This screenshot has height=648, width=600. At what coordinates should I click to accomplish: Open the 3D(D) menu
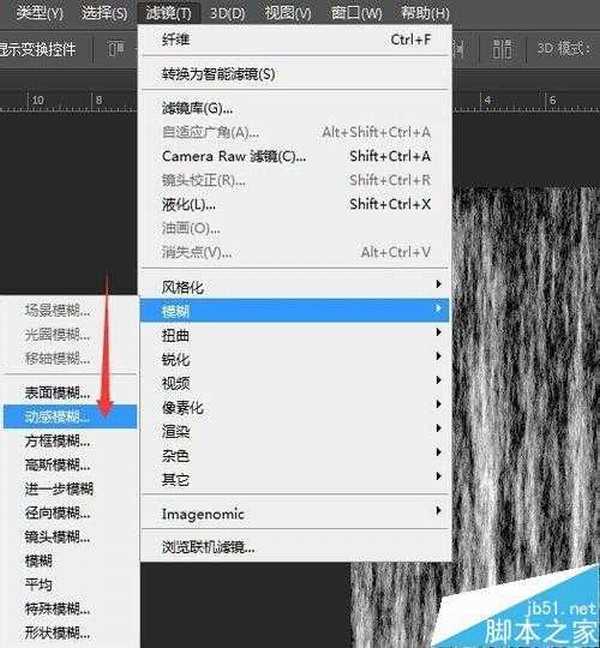pyautogui.click(x=227, y=13)
